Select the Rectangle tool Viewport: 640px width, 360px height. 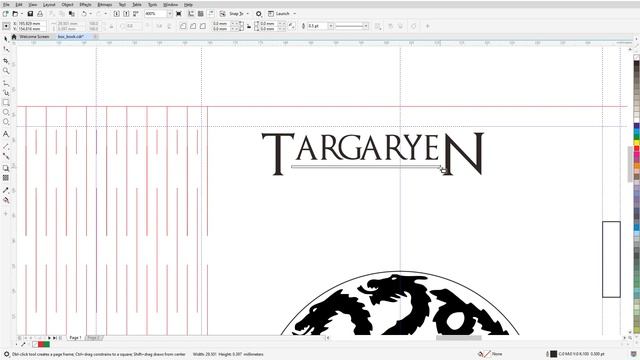(x=6, y=102)
